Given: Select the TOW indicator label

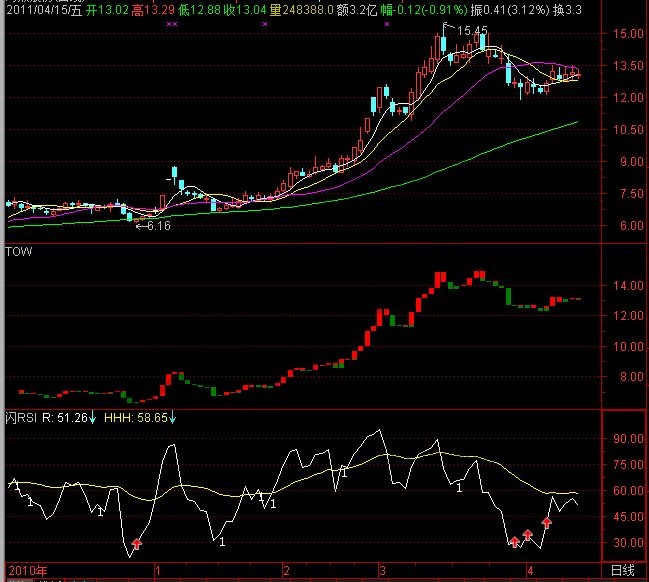Looking at the screenshot, I should tap(19, 252).
